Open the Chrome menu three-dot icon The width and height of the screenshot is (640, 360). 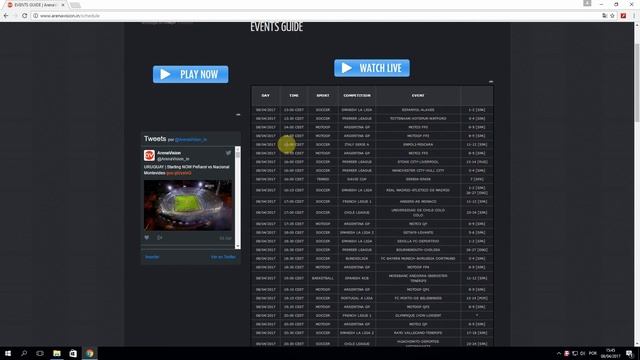click(633, 16)
